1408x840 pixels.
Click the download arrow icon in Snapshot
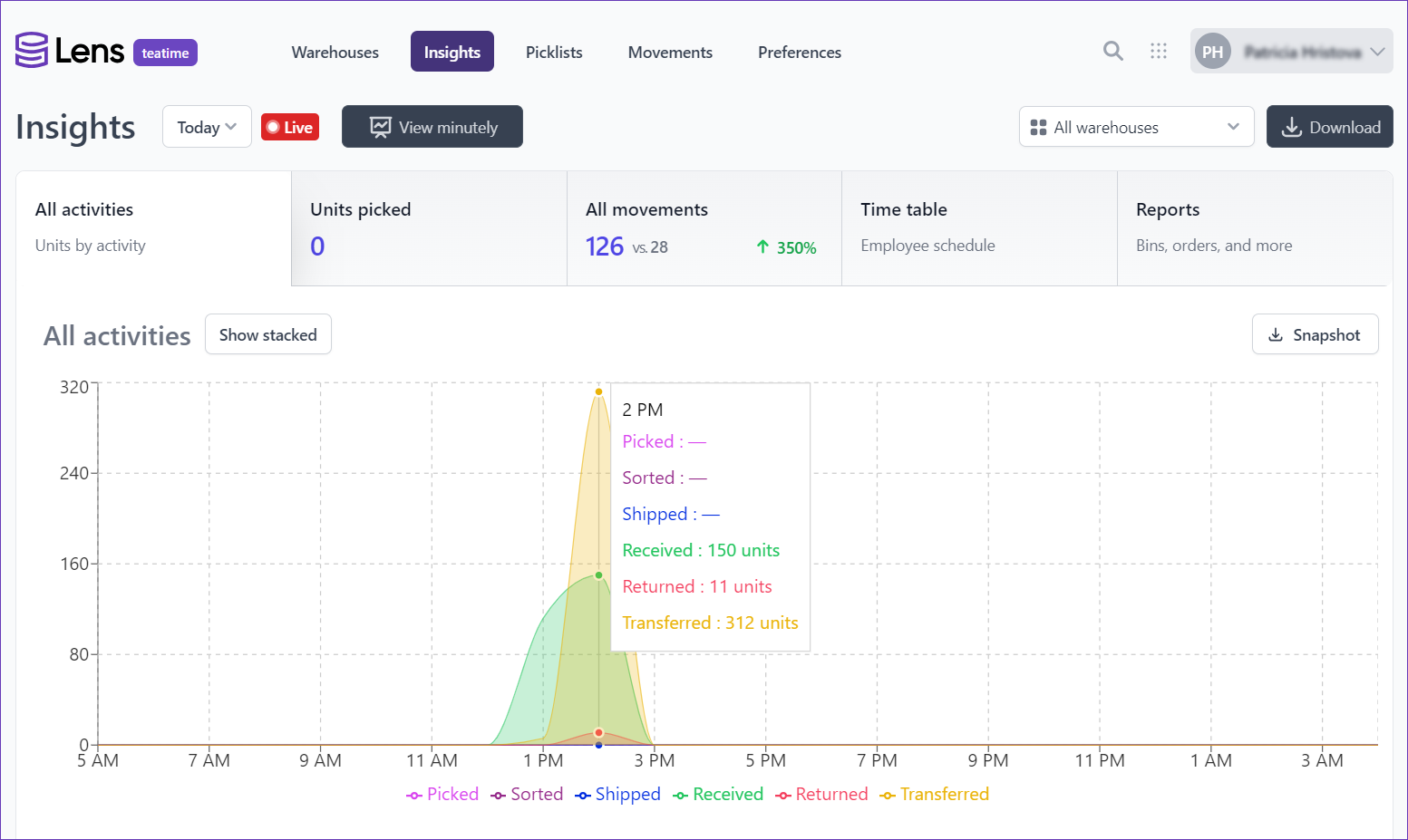point(1275,335)
